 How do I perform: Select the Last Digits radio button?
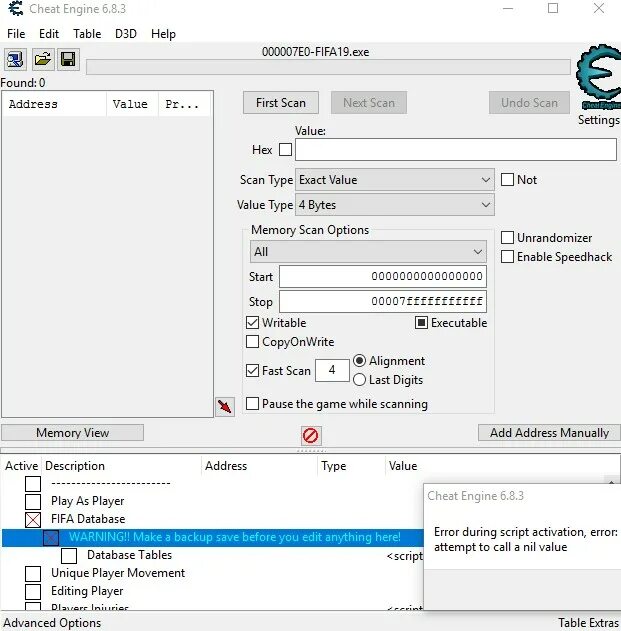coord(359,379)
